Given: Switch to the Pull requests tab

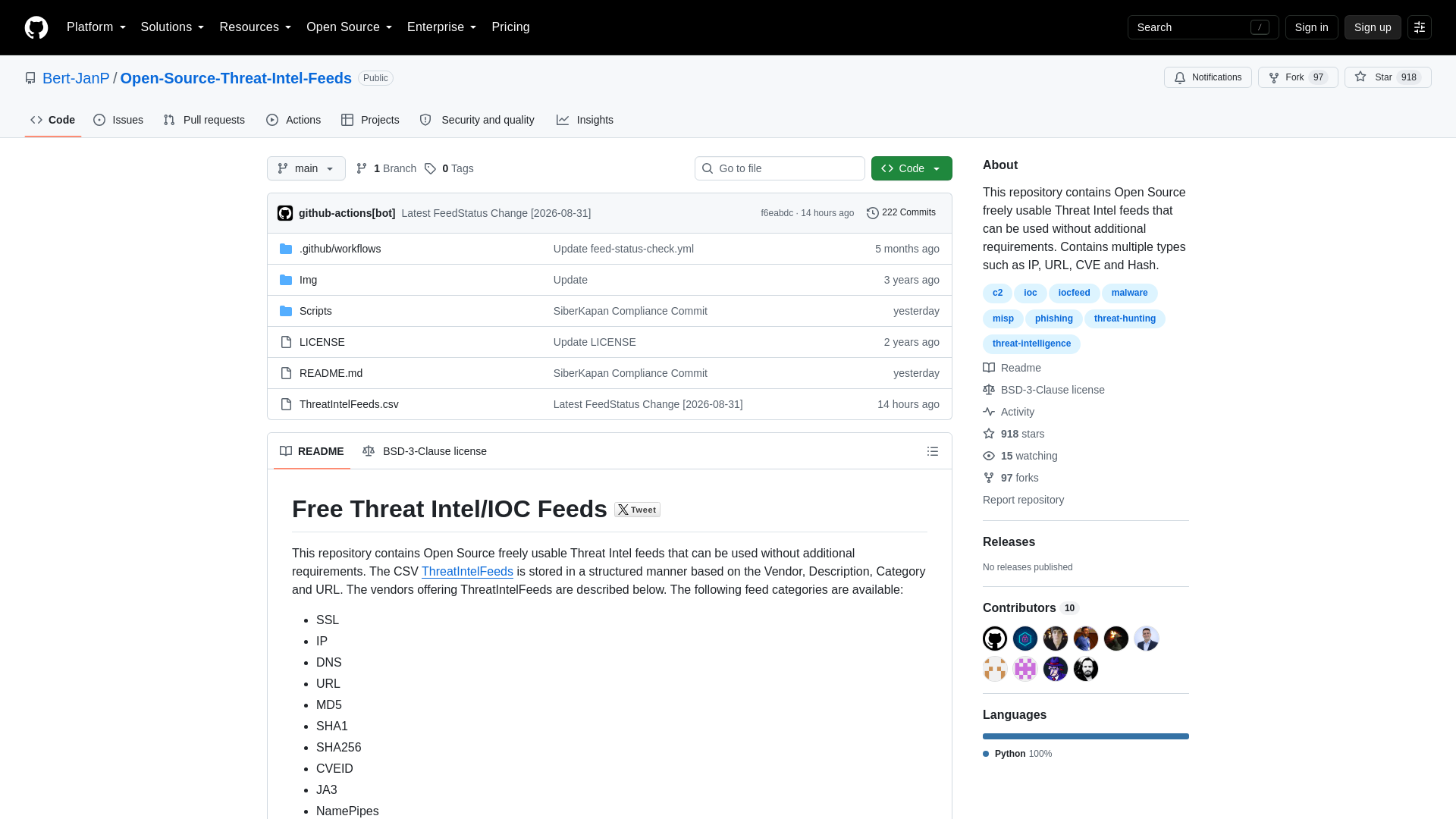Looking at the screenshot, I should pos(204,120).
